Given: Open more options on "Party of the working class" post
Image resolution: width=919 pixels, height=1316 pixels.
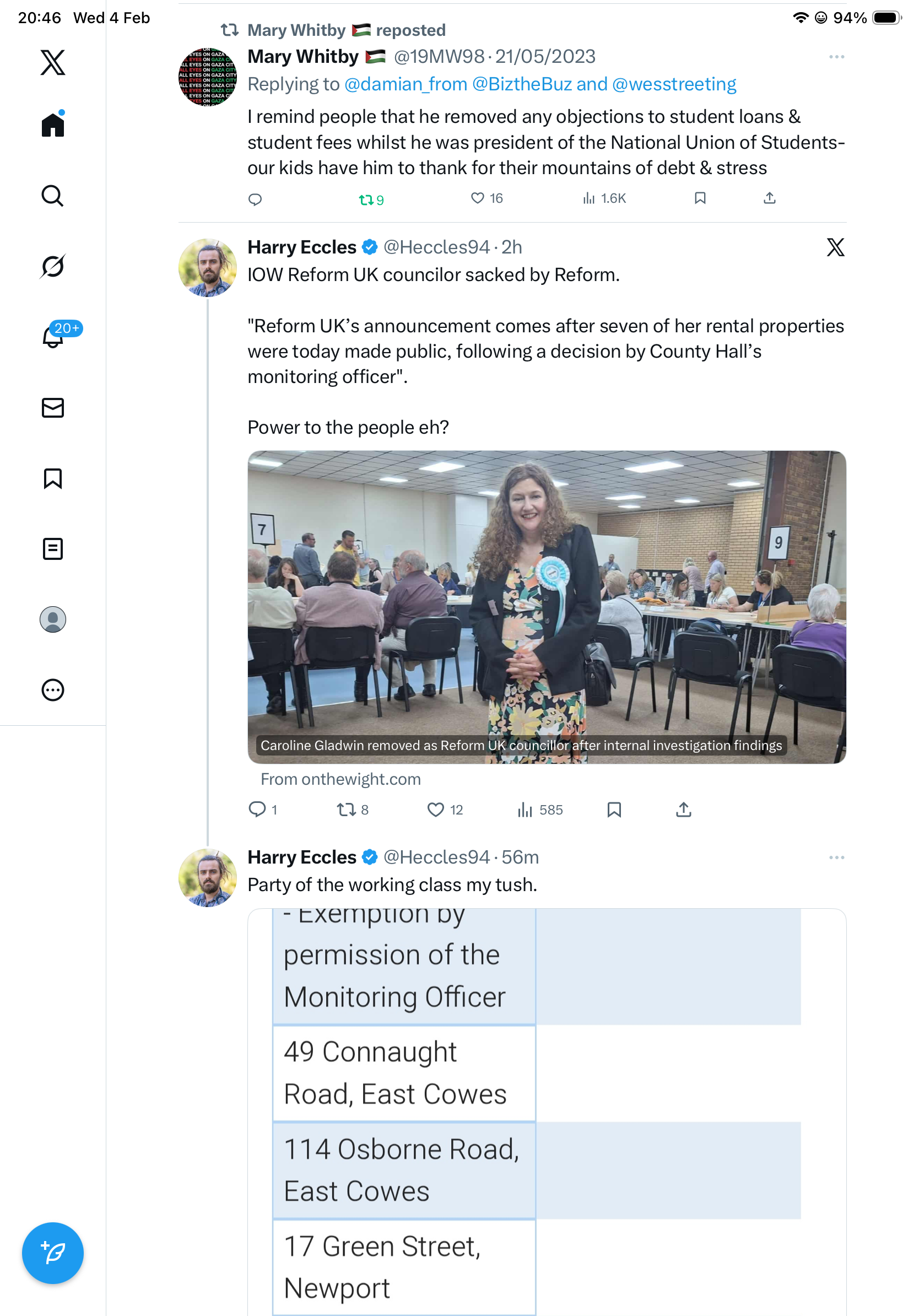Looking at the screenshot, I should click(836, 857).
